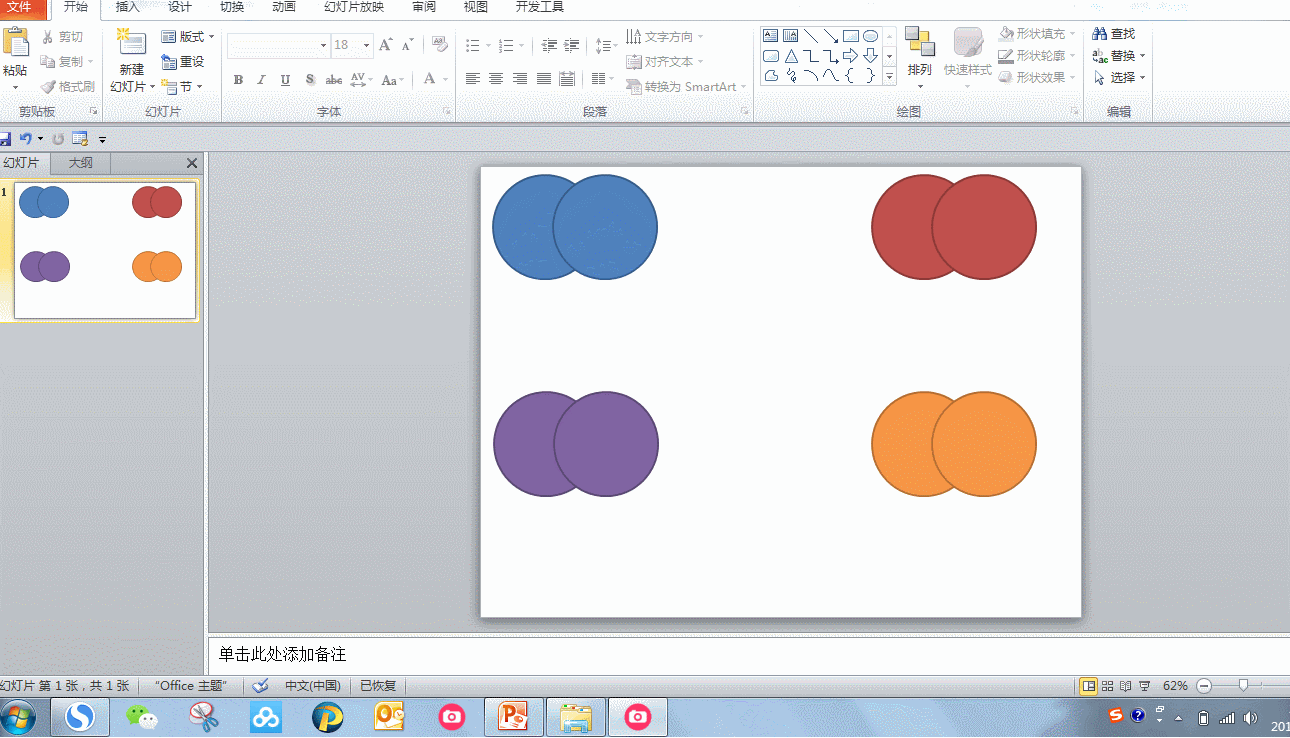Toggle Italic text formatting
1290x738 pixels.
coord(262,80)
